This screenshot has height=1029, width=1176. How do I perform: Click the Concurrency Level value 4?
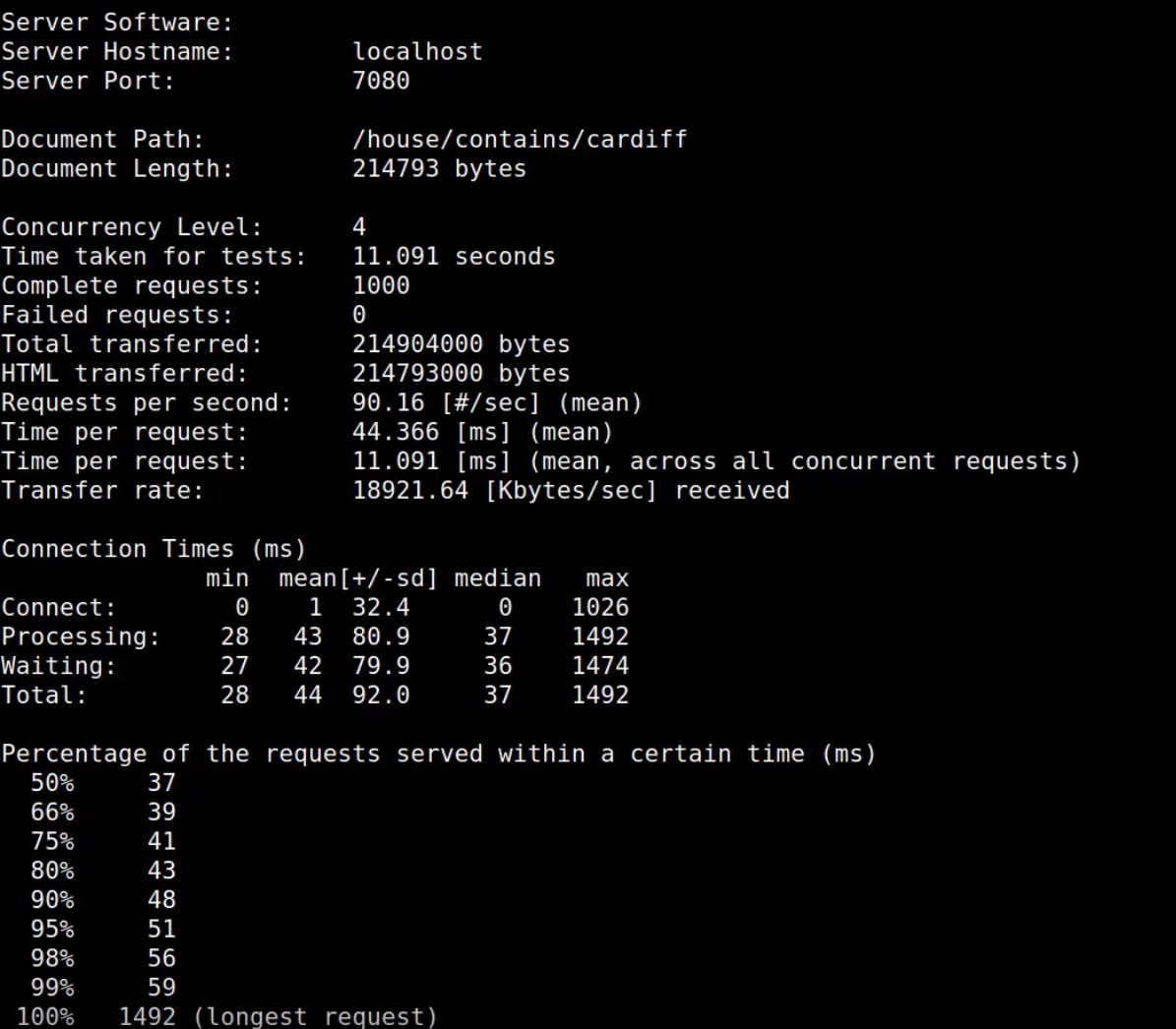point(359,227)
